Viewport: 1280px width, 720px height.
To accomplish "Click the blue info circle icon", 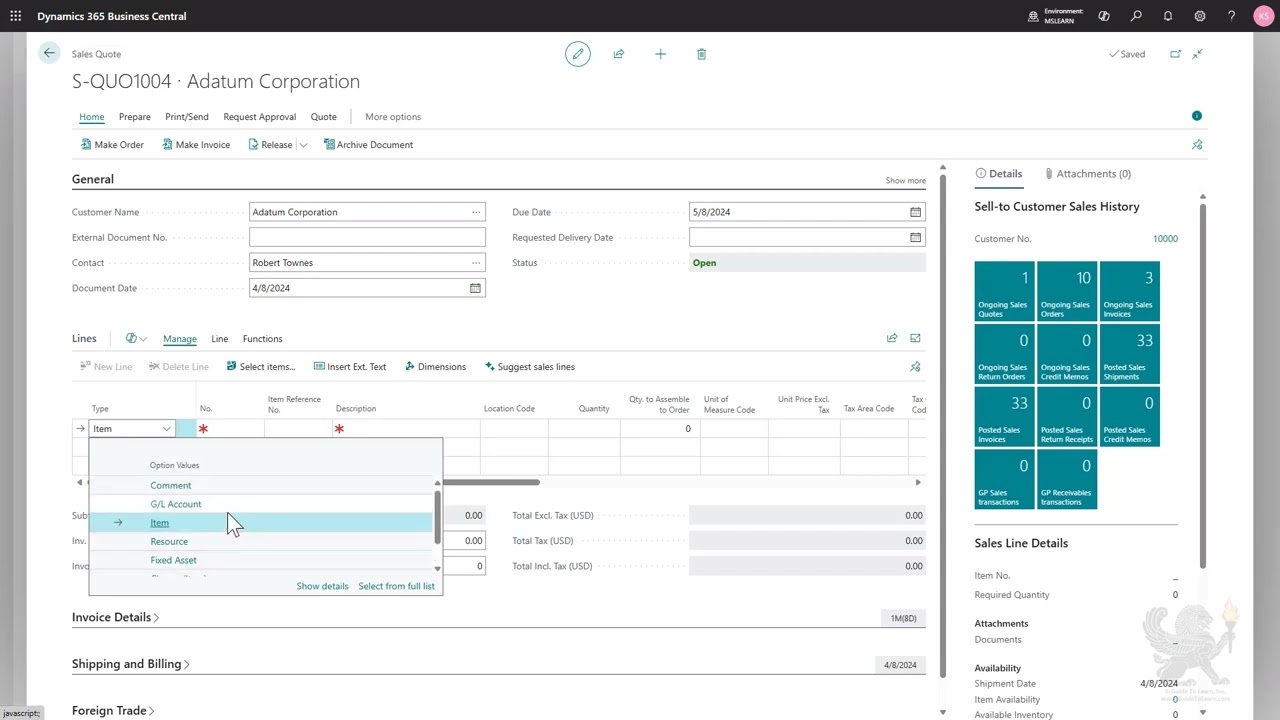I will 1197,116.
